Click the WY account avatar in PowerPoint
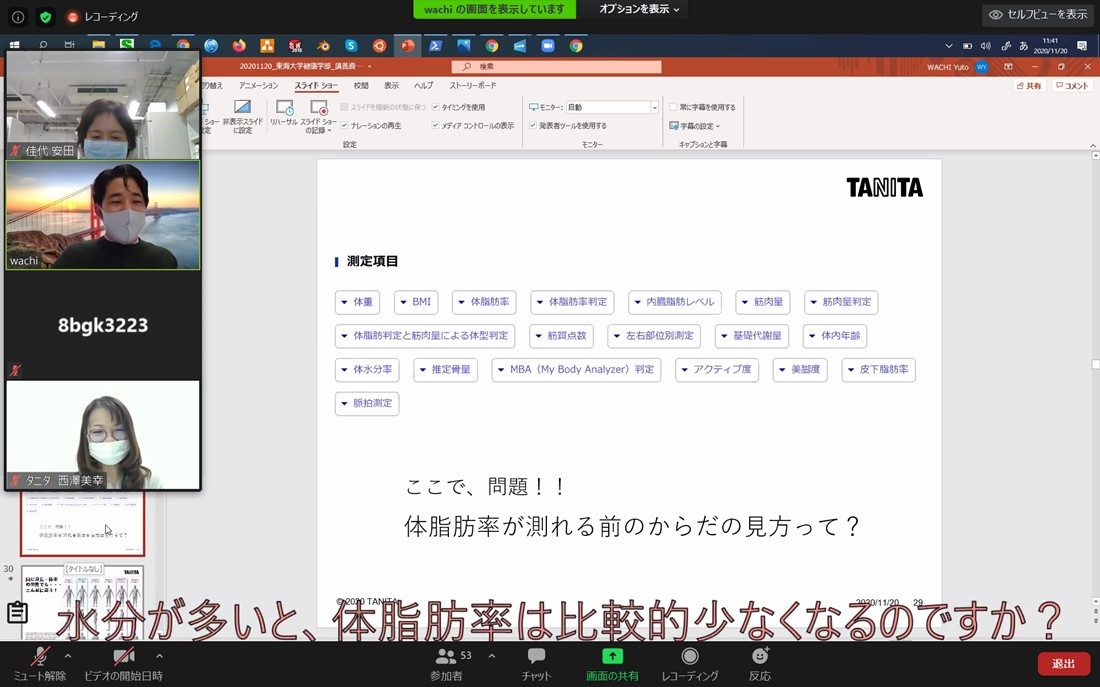 pos(981,67)
